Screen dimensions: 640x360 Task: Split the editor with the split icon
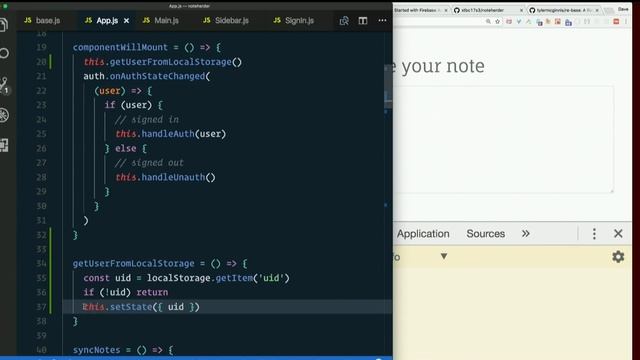(x=363, y=20)
